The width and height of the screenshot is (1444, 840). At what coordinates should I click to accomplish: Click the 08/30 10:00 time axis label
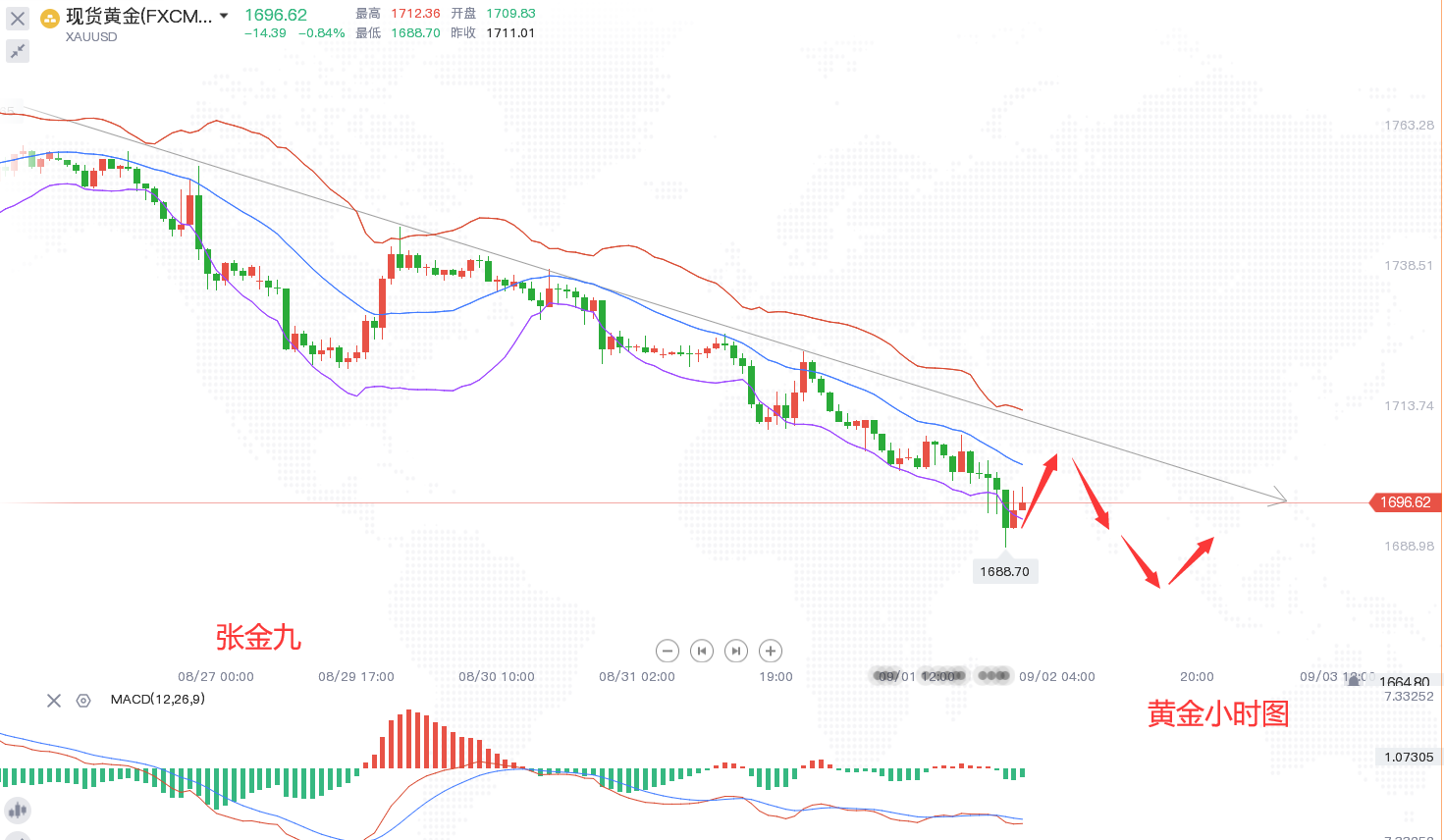click(497, 677)
